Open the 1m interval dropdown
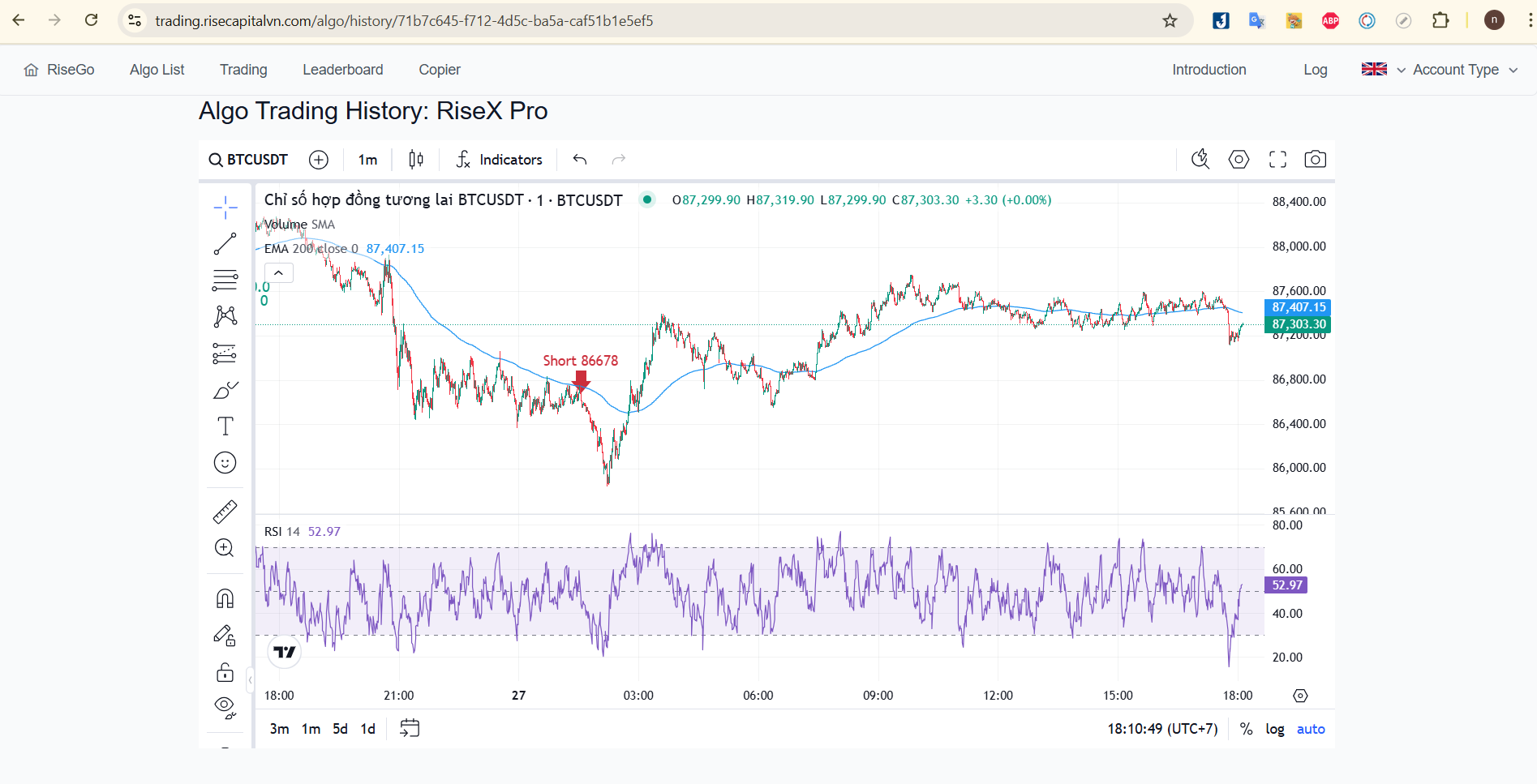This screenshot has height=784, width=1537. (367, 160)
